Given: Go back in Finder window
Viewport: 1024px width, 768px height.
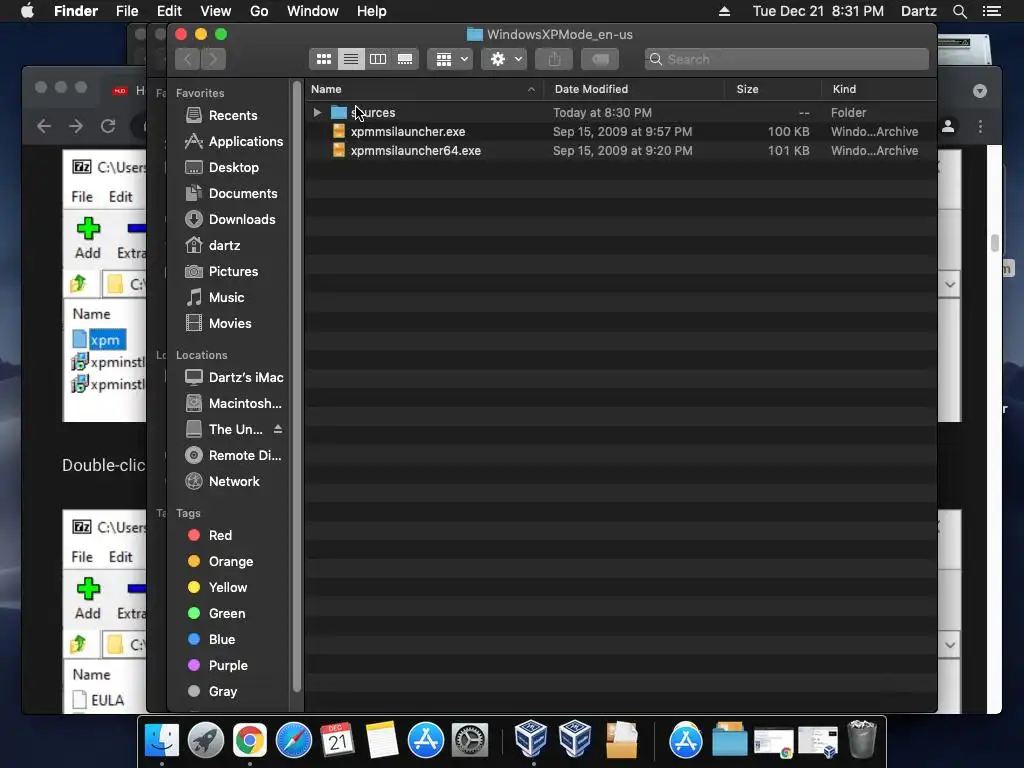Looking at the screenshot, I should click(x=187, y=59).
